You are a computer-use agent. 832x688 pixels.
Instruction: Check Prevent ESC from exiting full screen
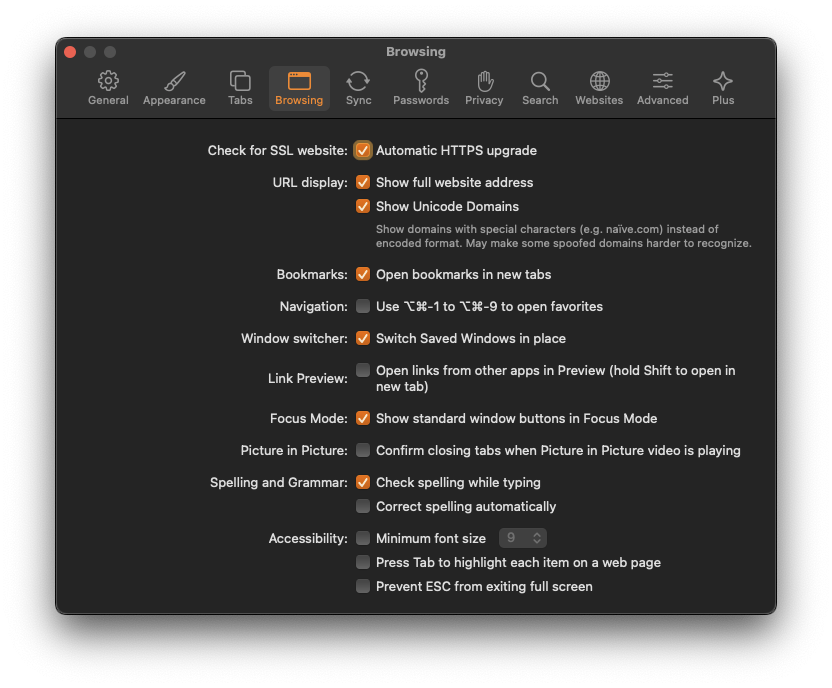point(363,586)
